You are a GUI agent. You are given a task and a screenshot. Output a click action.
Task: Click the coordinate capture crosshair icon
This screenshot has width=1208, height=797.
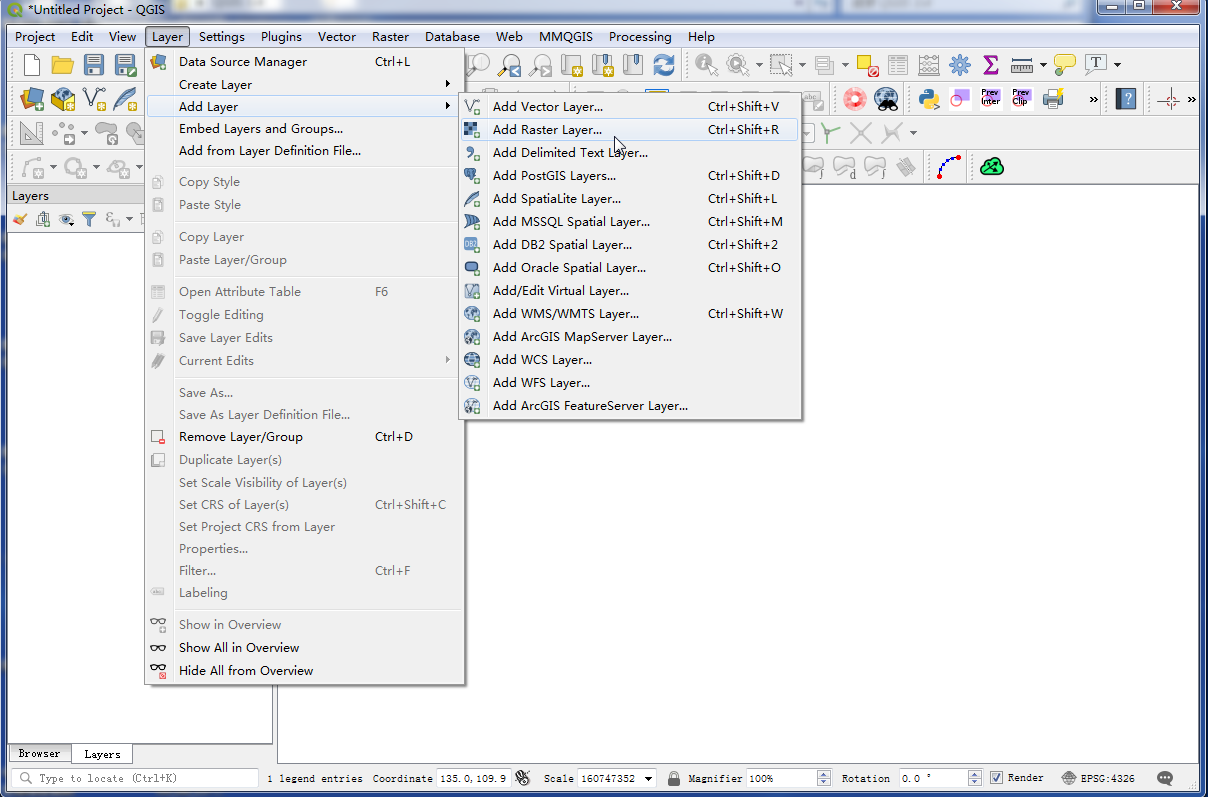(1170, 98)
